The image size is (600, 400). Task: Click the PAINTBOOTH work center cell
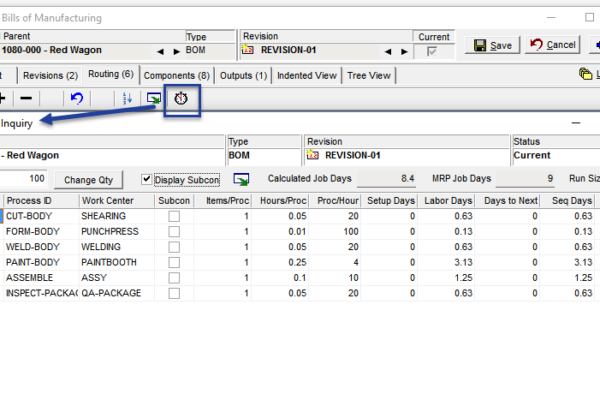[117, 262]
